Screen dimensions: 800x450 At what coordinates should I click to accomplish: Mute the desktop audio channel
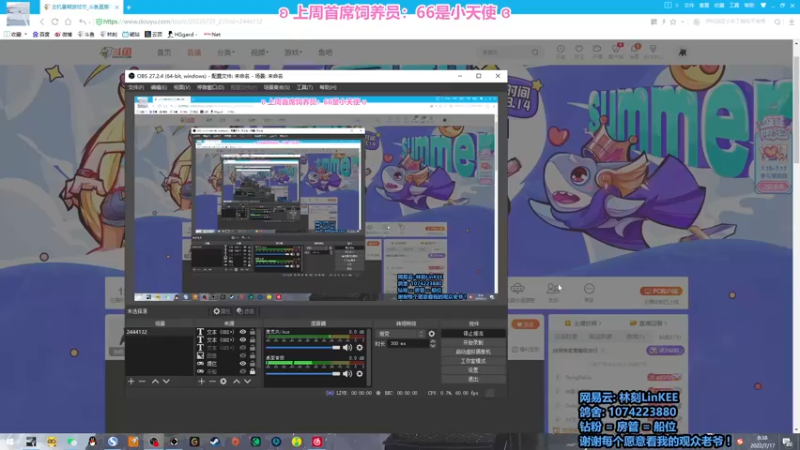347,373
